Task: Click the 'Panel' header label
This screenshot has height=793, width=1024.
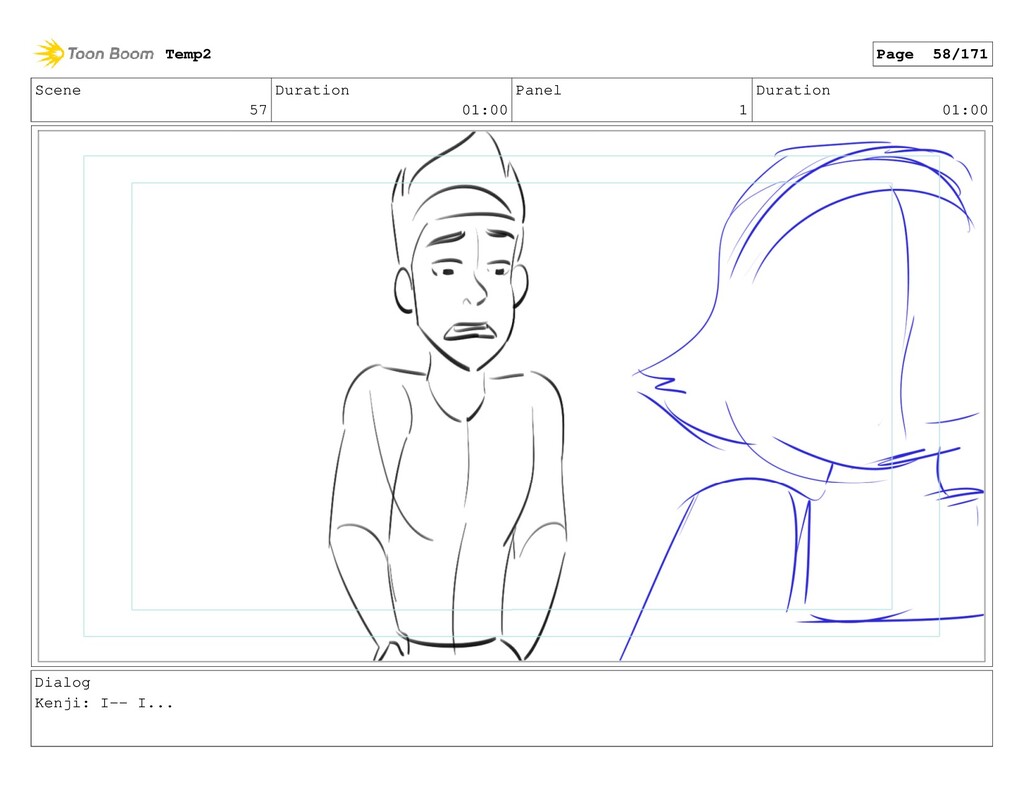Action: tap(538, 90)
